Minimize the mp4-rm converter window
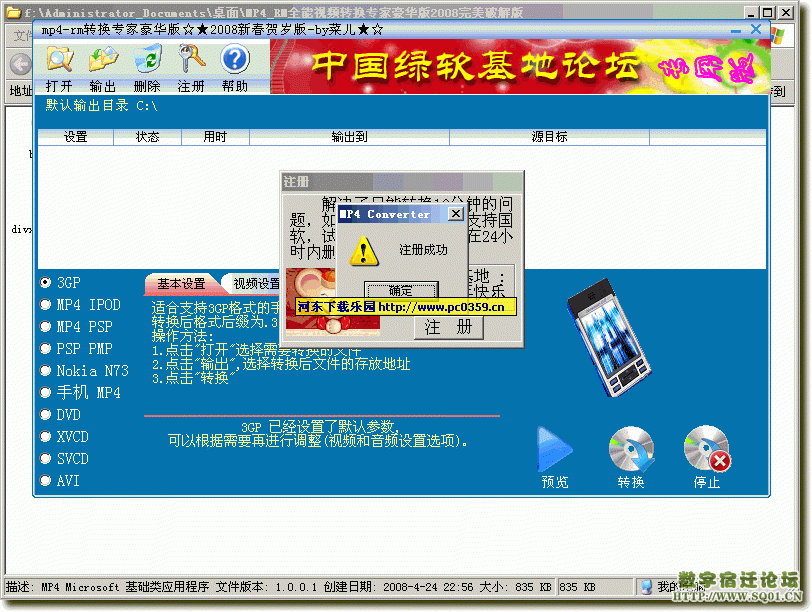Screen dimensions: 812x612 tap(736, 31)
